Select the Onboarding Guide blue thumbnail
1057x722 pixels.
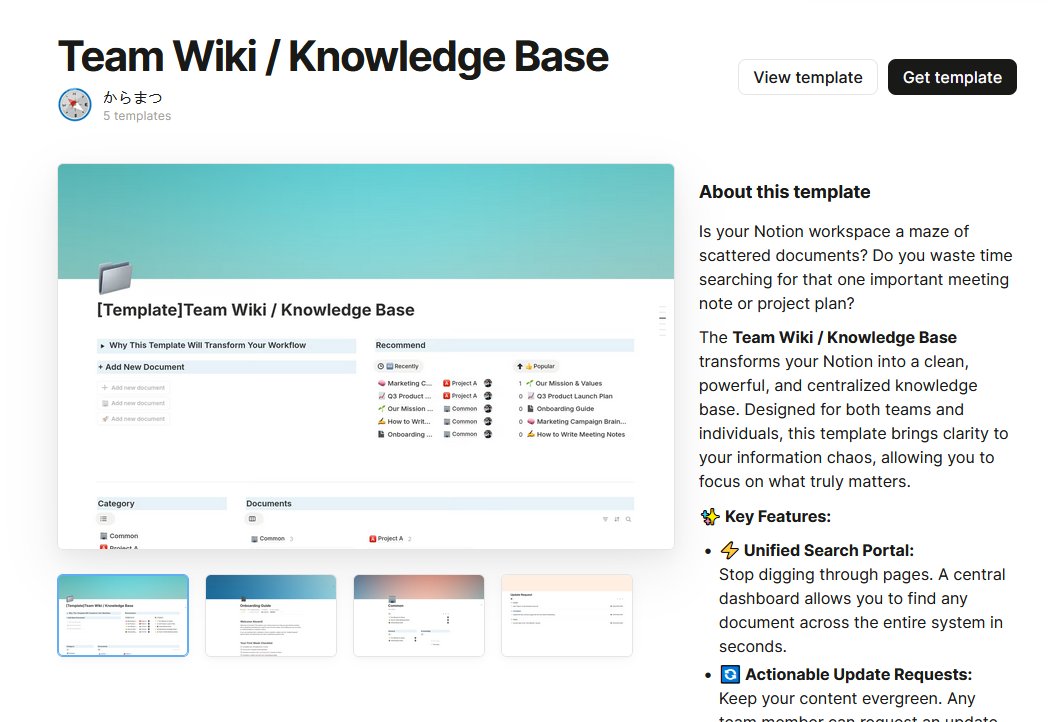(271, 615)
